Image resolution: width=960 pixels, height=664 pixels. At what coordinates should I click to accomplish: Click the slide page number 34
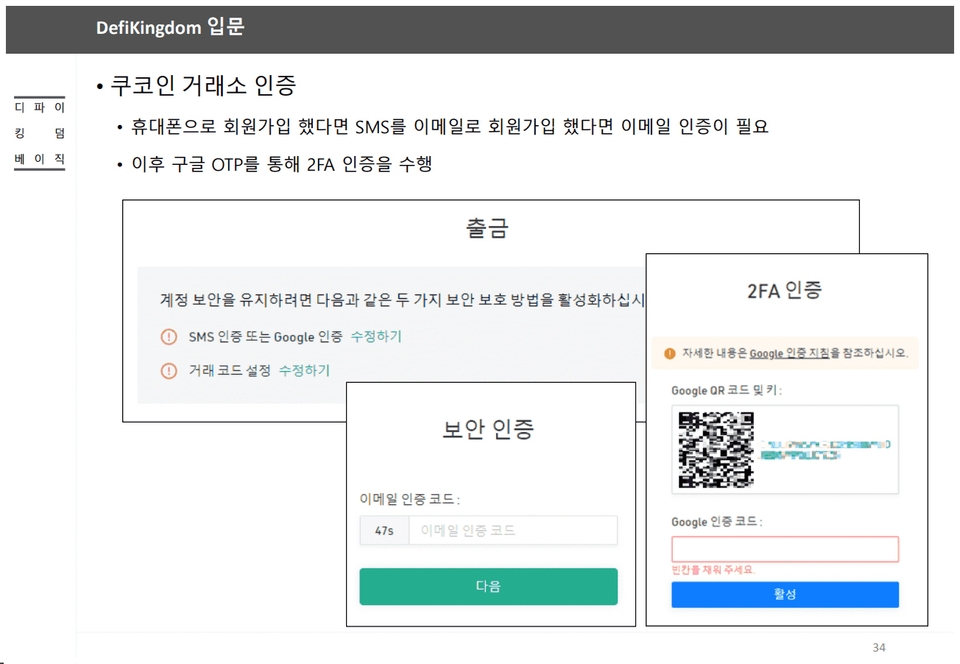(x=879, y=647)
